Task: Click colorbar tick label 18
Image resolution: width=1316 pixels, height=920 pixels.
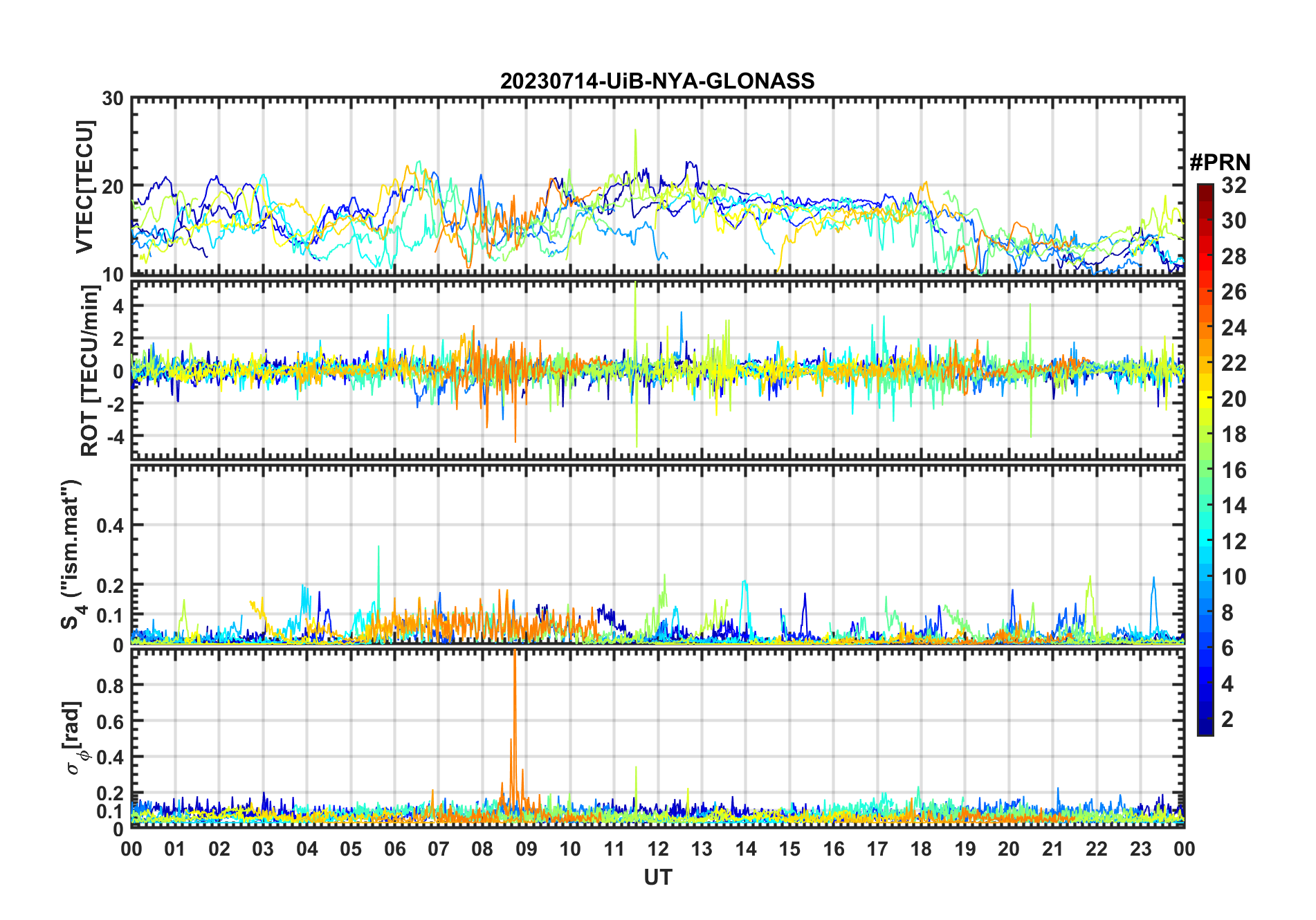Action: [1234, 434]
